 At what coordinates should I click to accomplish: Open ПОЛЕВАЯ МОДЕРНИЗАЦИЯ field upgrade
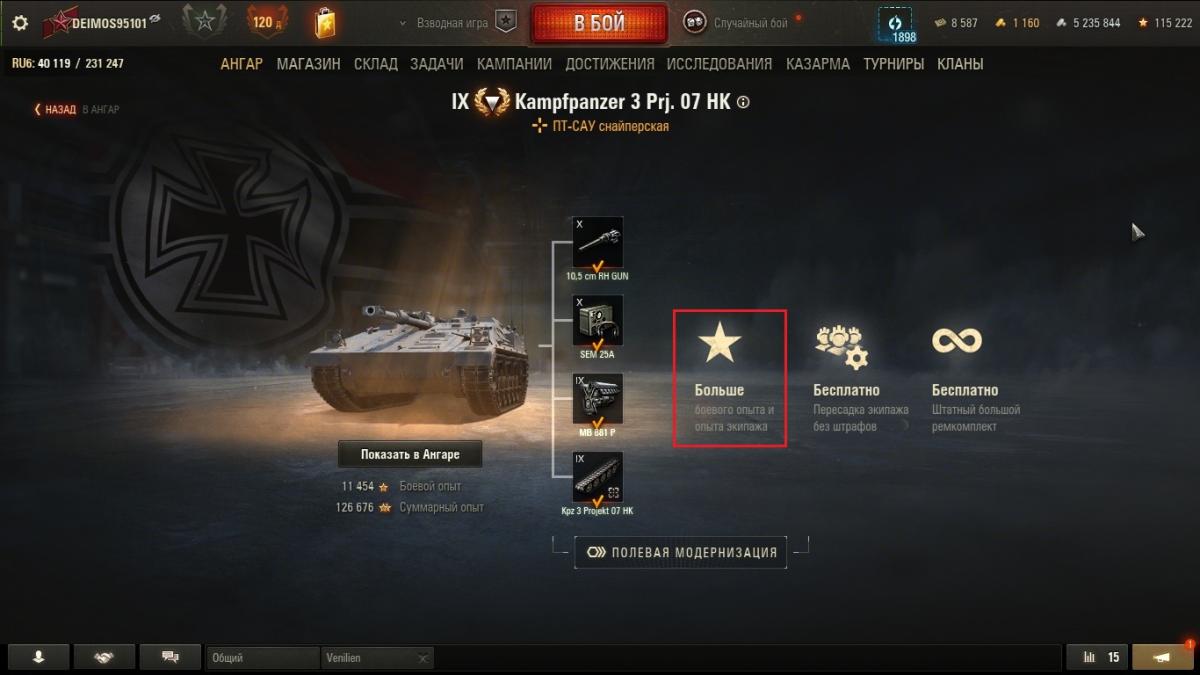(681, 552)
